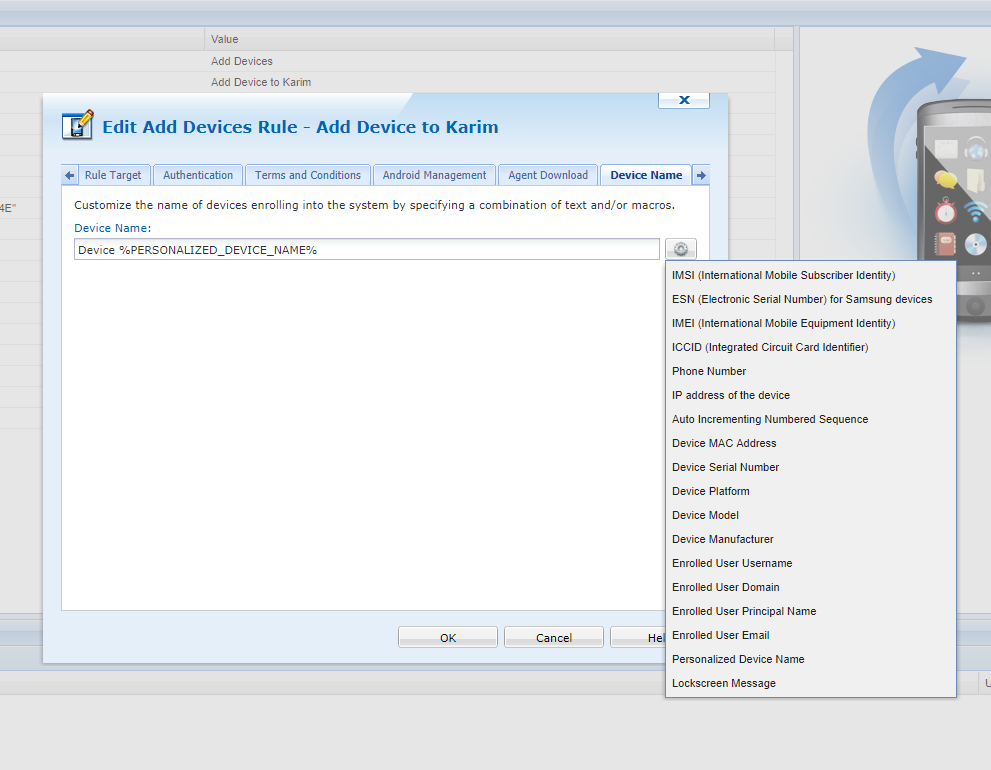The image size is (991, 770).
Task: Pick Auto Incrementing Numbered Sequence
Action: coord(770,419)
